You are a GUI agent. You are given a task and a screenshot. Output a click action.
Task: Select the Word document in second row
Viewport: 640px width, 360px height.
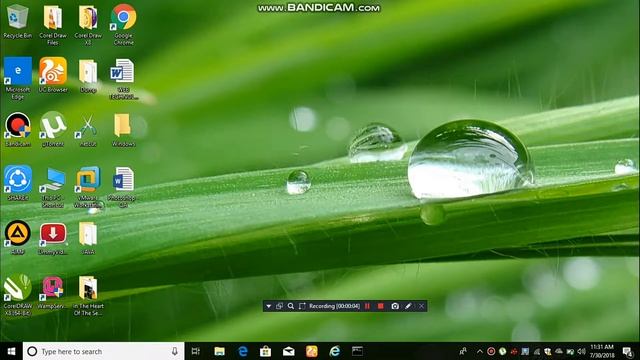point(123,78)
